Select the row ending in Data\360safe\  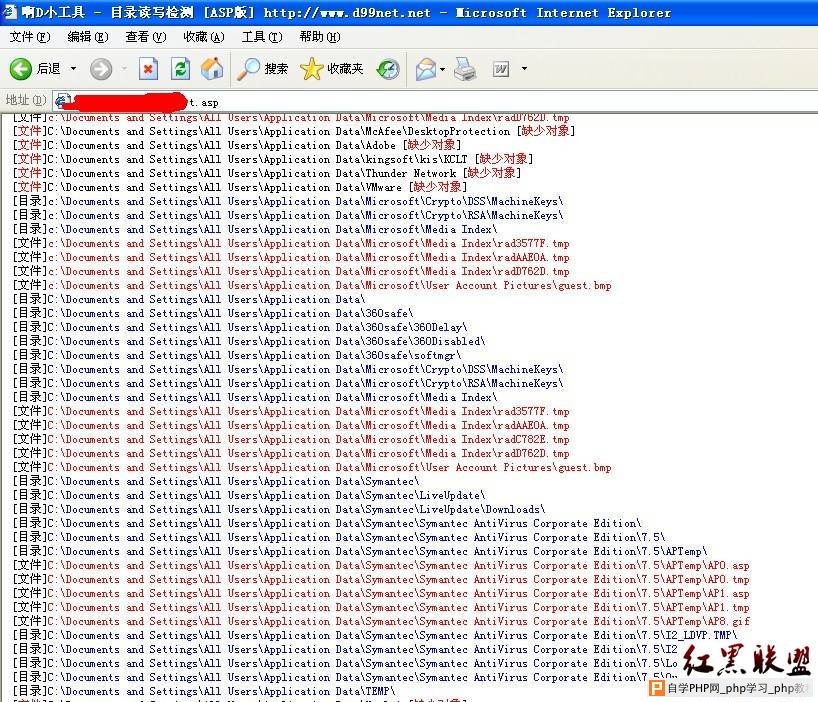pyautogui.click(x=213, y=313)
